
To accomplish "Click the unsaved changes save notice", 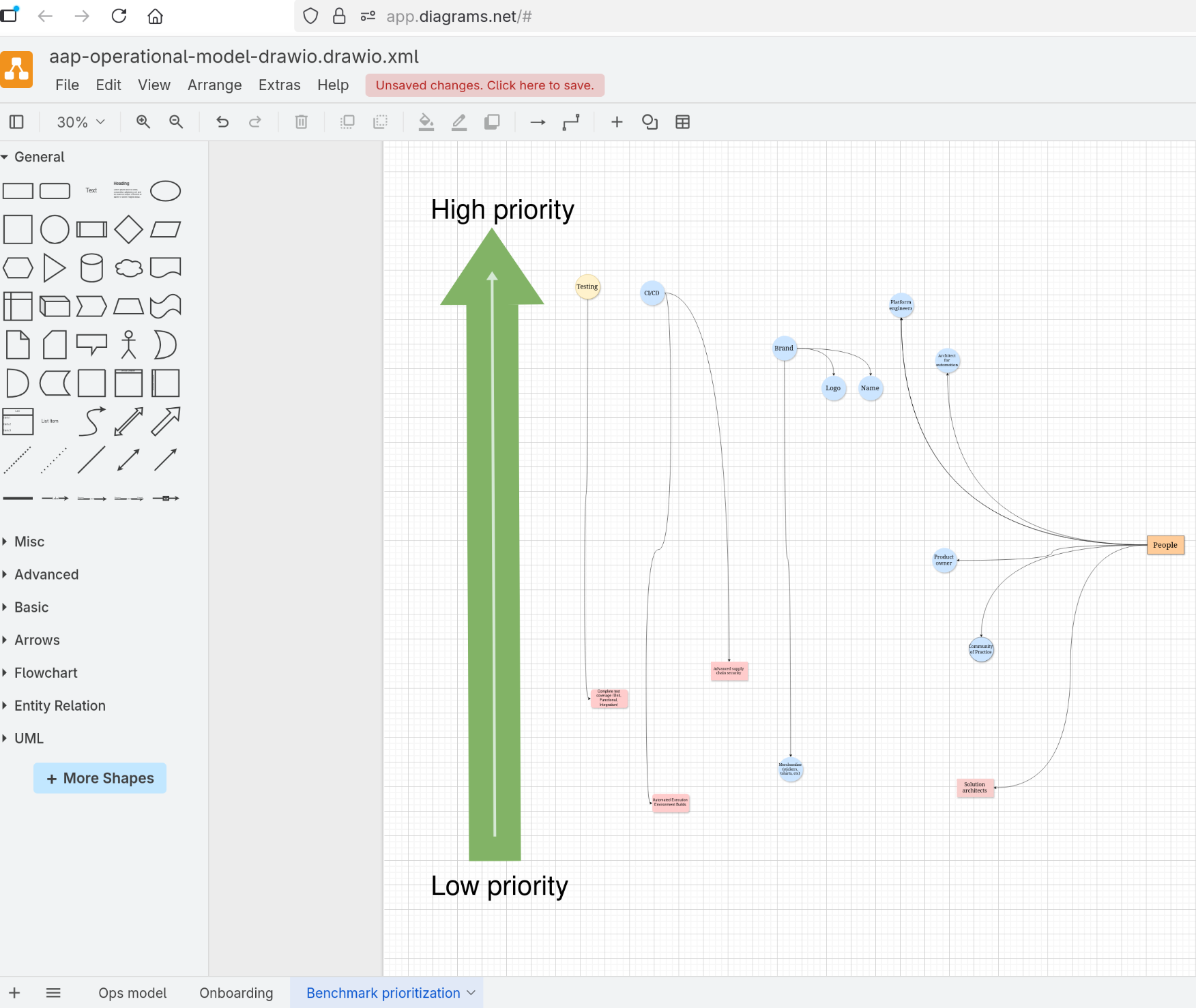I will tap(484, 85).
